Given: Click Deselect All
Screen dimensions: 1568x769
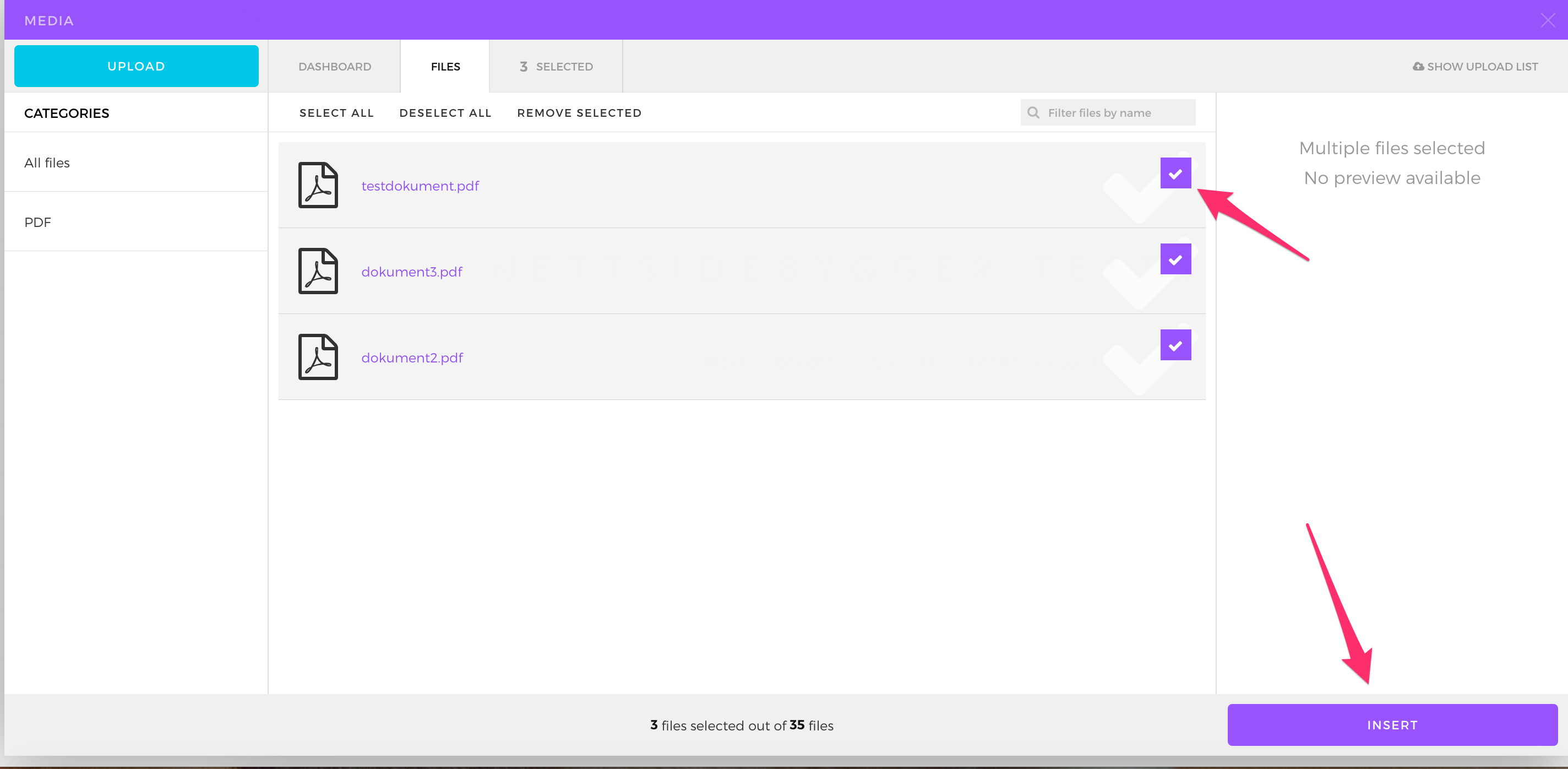Looking at the screenshot, I should click(x=445, y=112).
